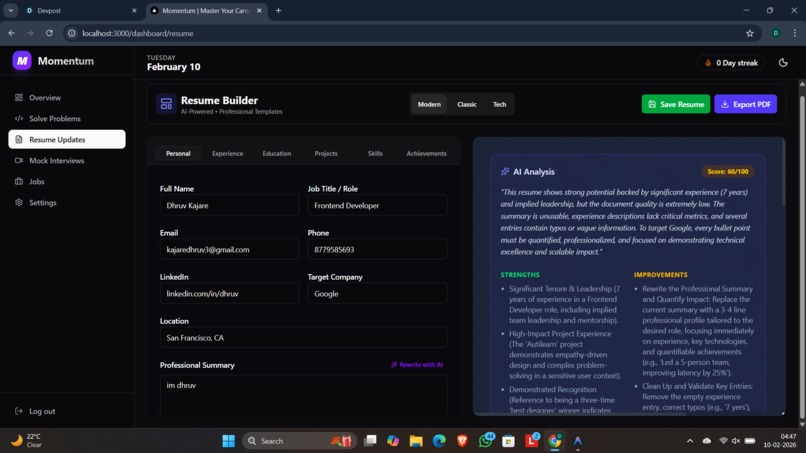Click the Resume Builder layout icon
806x453 pixels.
coord(166,104)
